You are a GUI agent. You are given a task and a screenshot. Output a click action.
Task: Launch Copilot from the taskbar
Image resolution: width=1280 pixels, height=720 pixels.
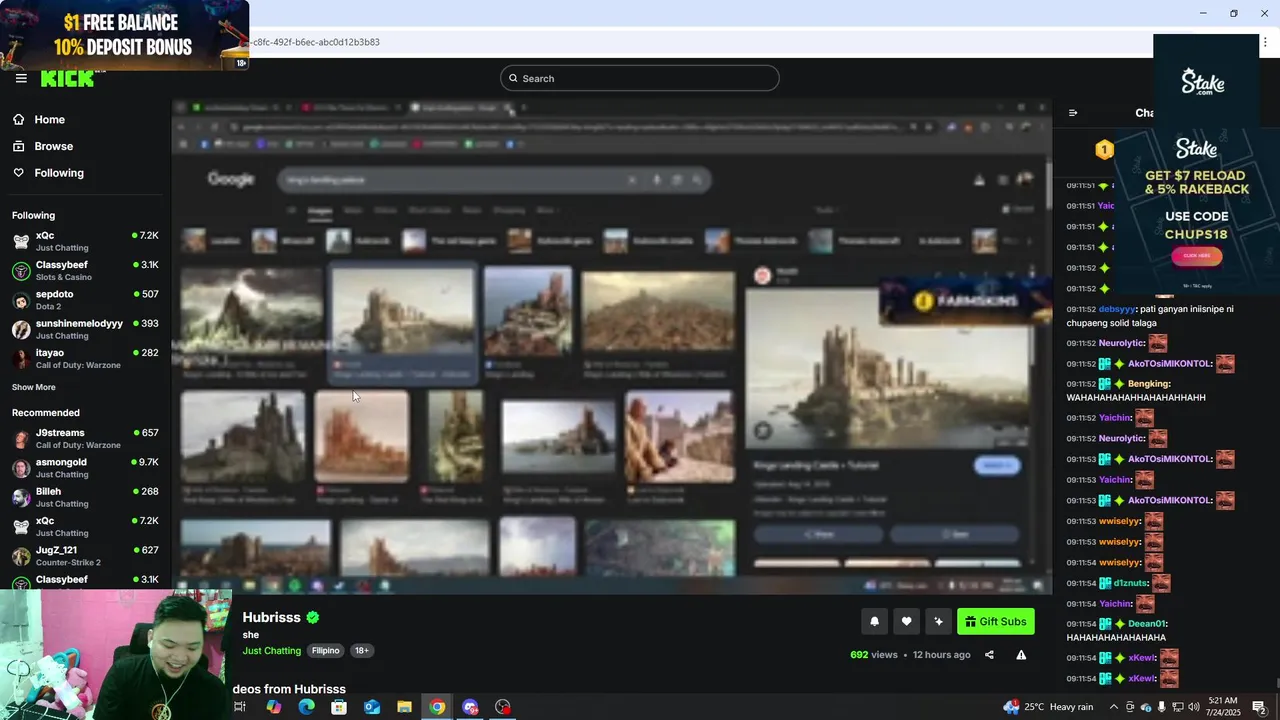coord(273,707)
